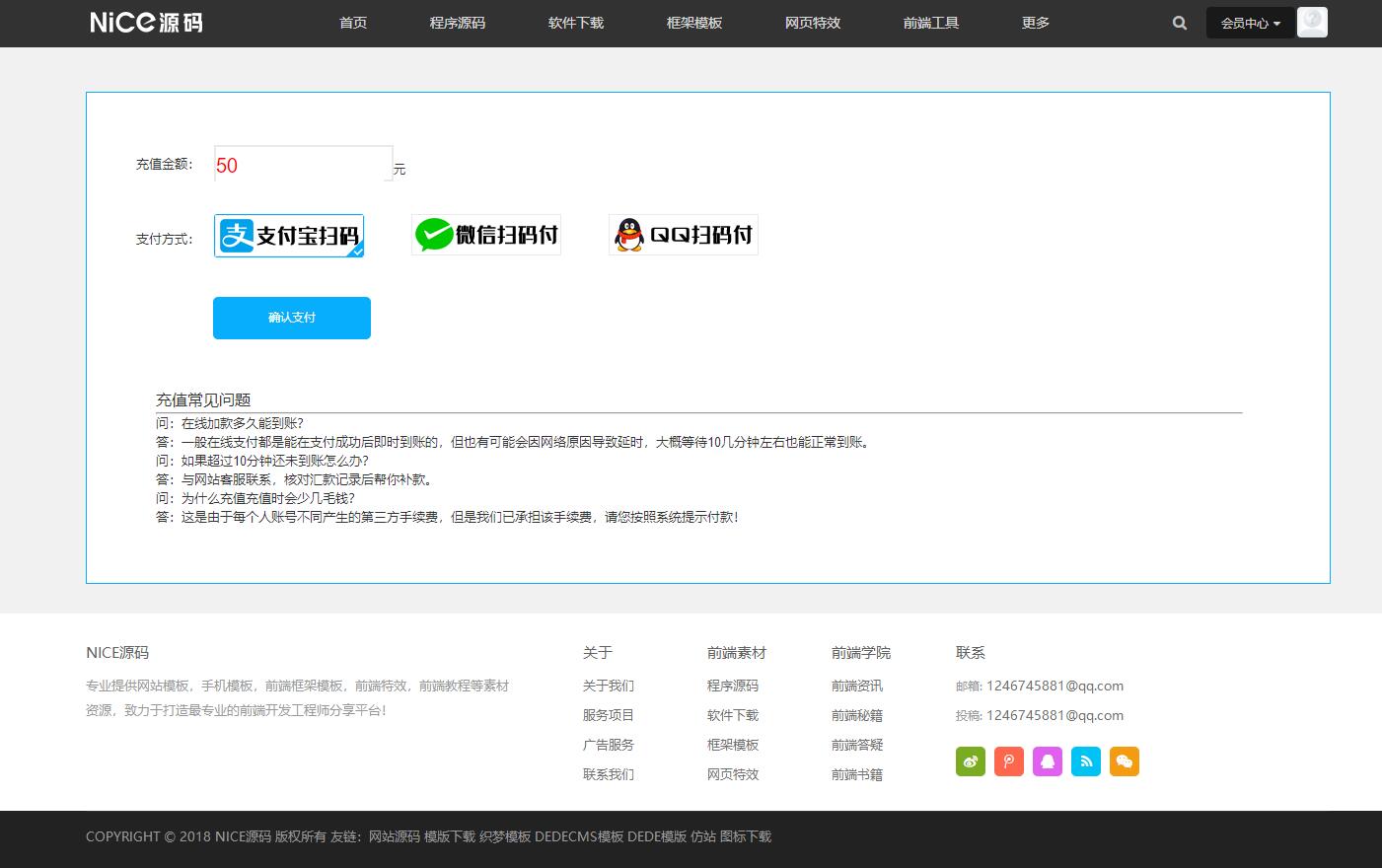Open 框架模板 navigation item
This screenshot has height=868, width=1382.
coord(694,23)
